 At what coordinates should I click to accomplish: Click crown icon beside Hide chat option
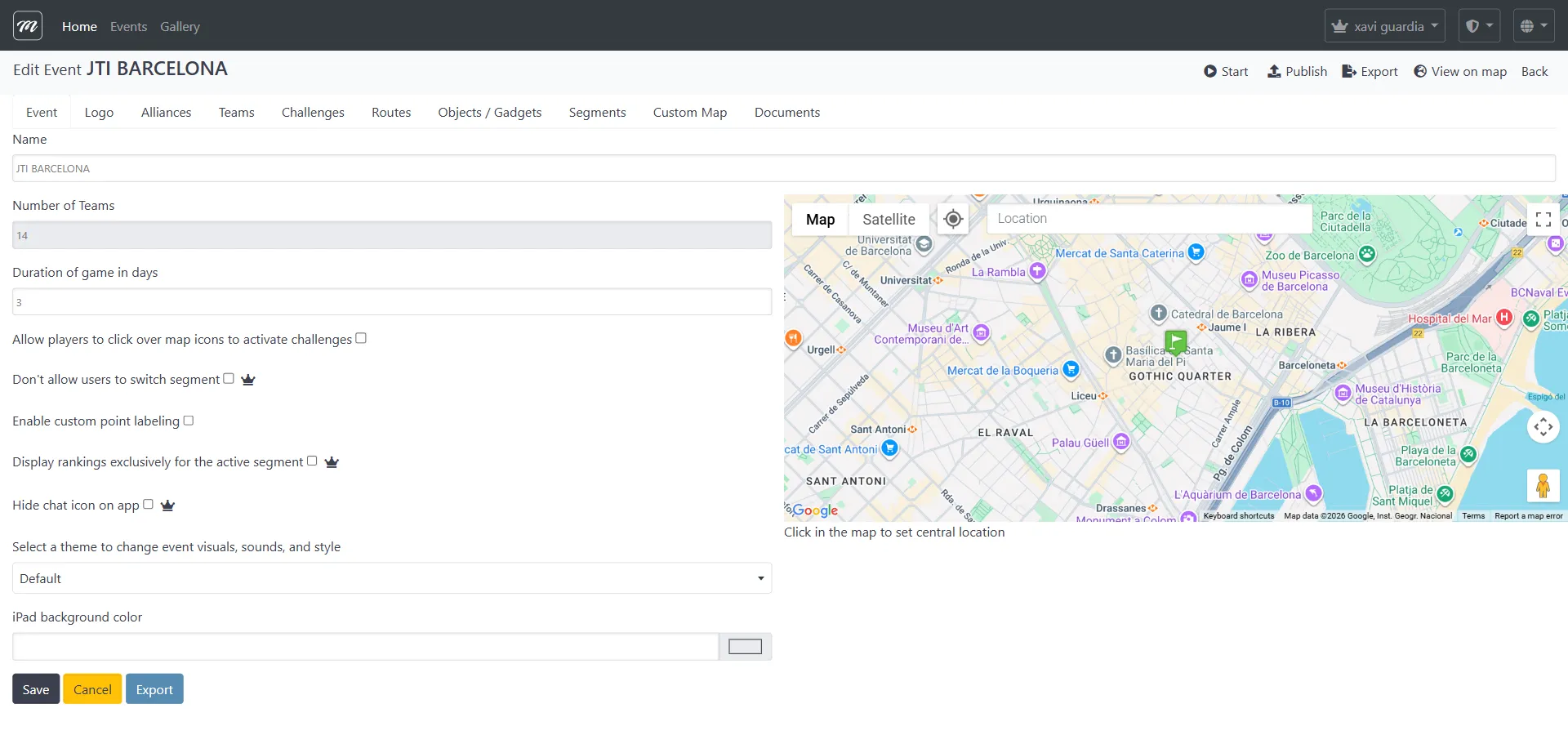click(x=168, y=506)
